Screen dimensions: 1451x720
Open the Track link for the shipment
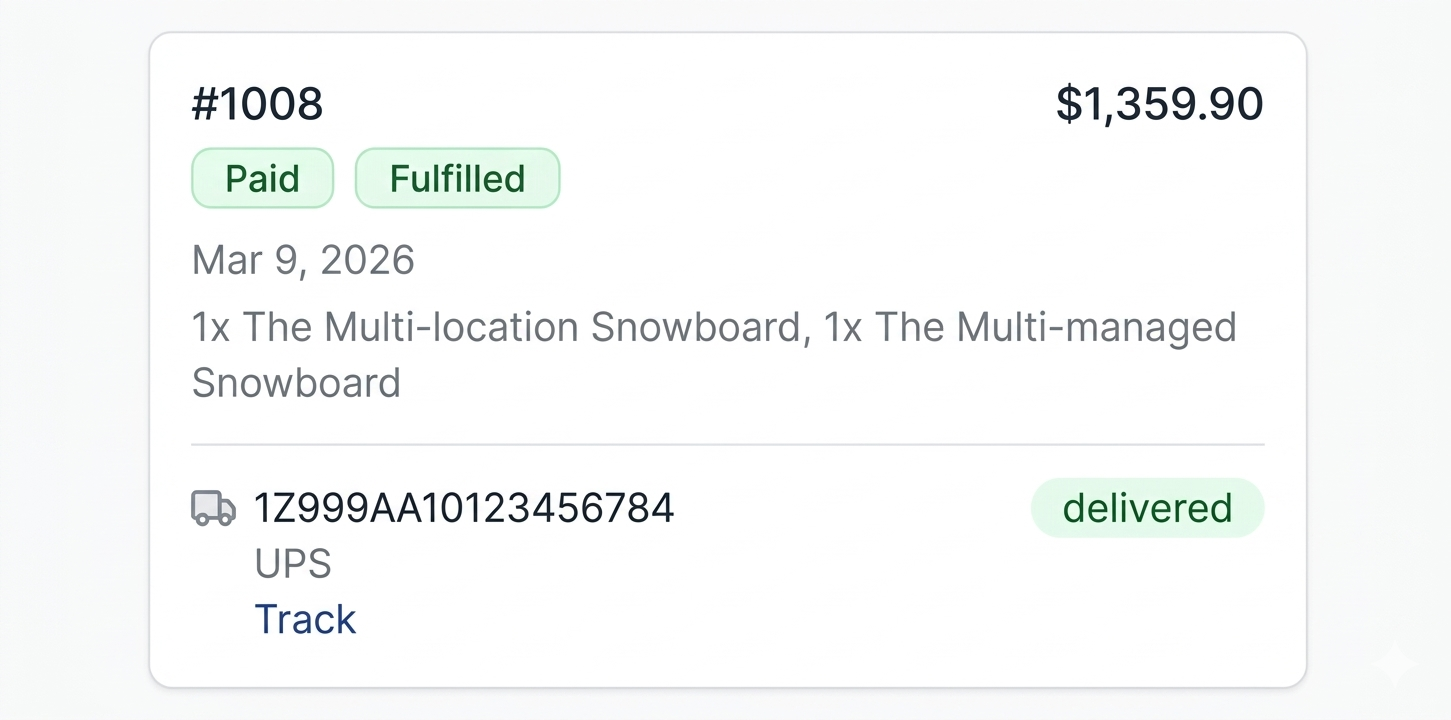[x=305, y=619]
